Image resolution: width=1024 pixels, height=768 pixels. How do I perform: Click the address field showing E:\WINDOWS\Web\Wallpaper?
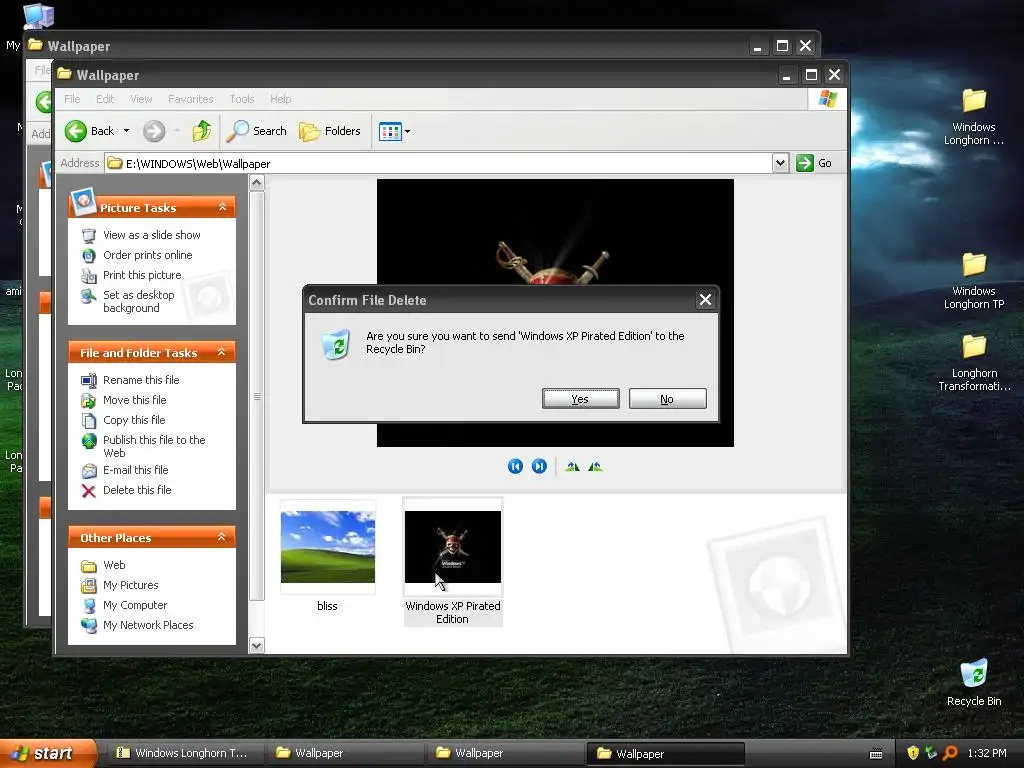coord(438,163)
